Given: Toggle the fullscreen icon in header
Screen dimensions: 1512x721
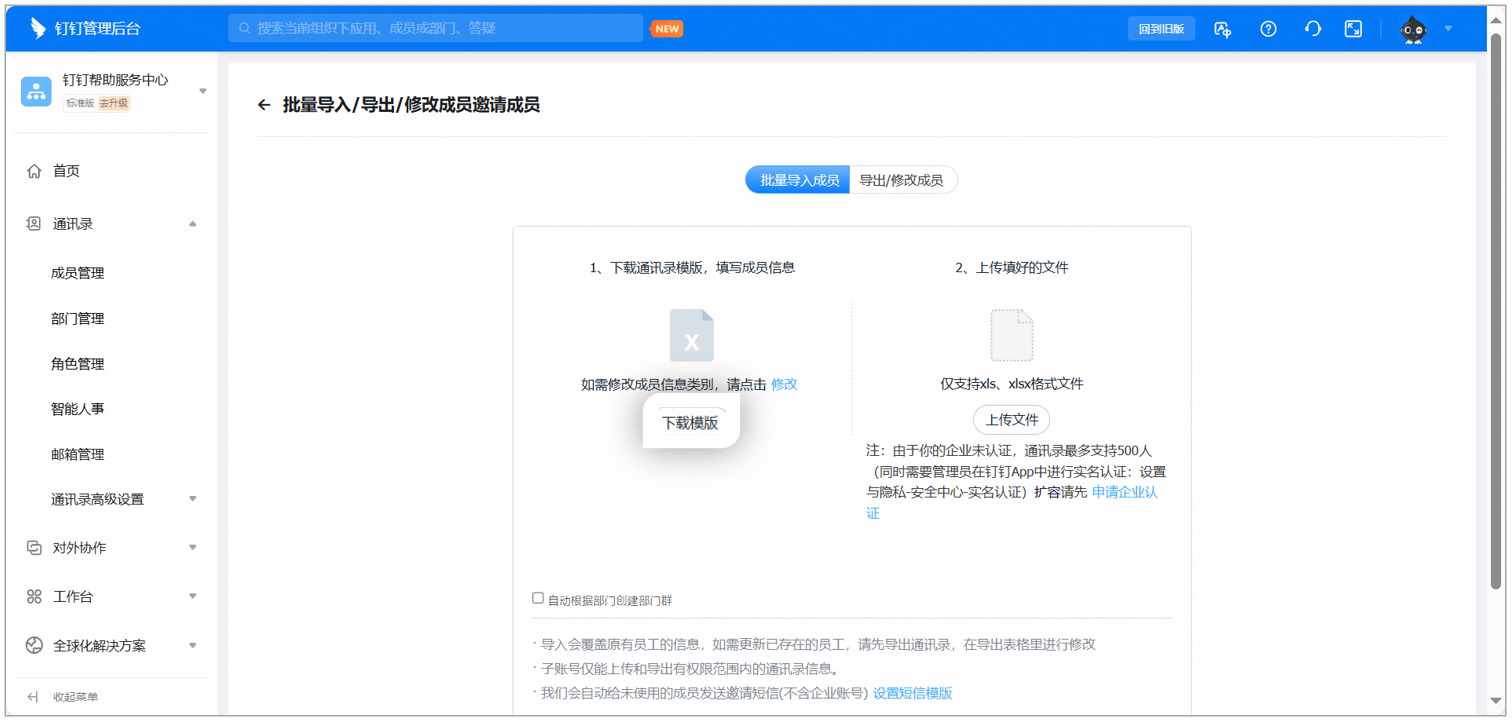Looking at the screenshot, I should (x=1353, y=29).
